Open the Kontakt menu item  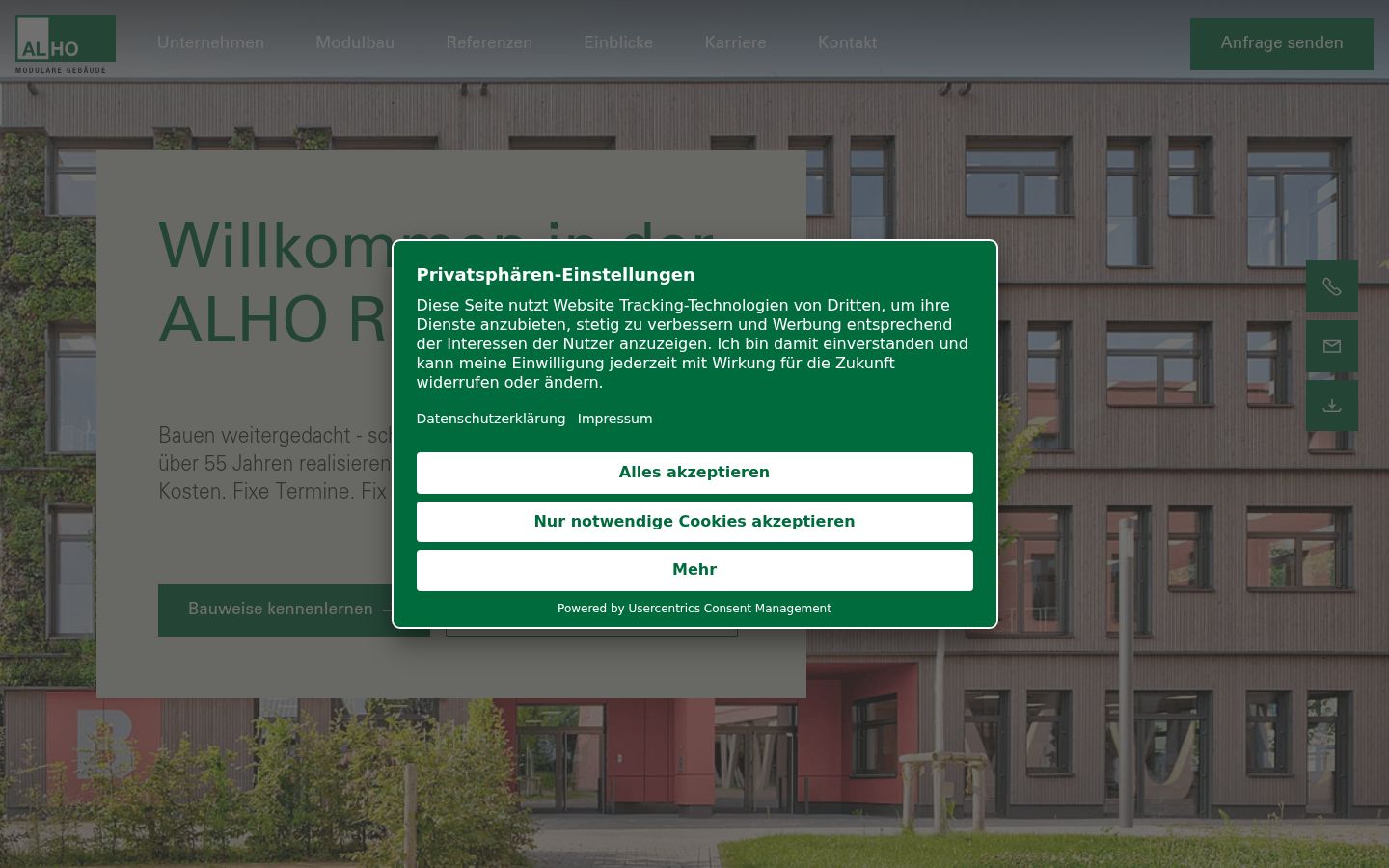tap(847, 42)
